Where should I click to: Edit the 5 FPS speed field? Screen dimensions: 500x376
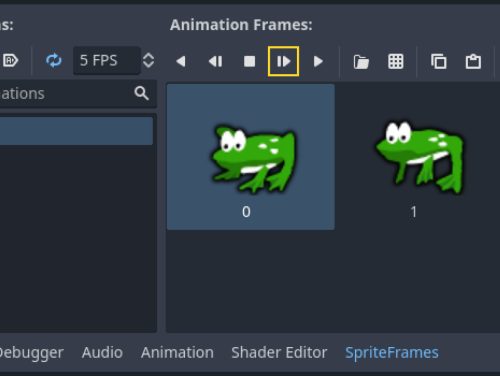coord(107,61)
